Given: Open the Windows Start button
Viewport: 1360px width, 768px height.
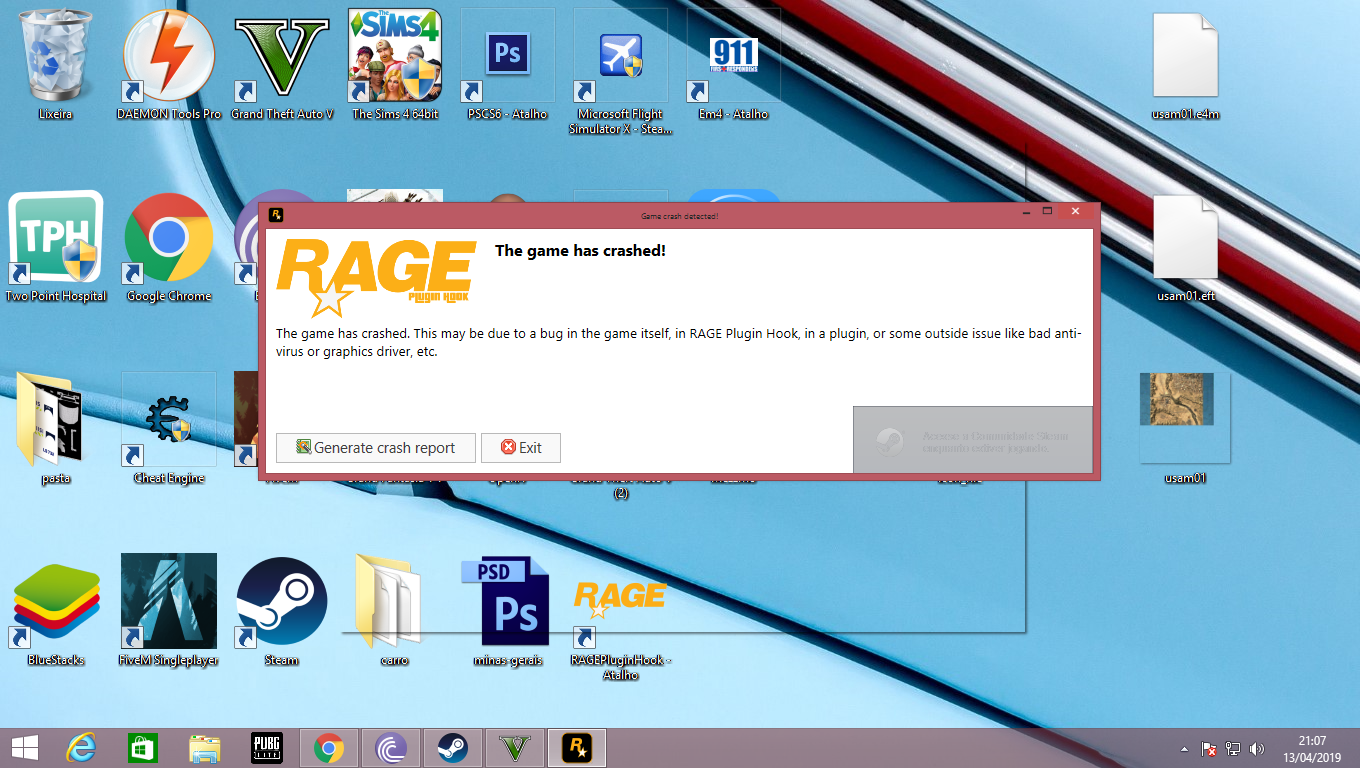Looking at the screenshot, I should 24,748.
